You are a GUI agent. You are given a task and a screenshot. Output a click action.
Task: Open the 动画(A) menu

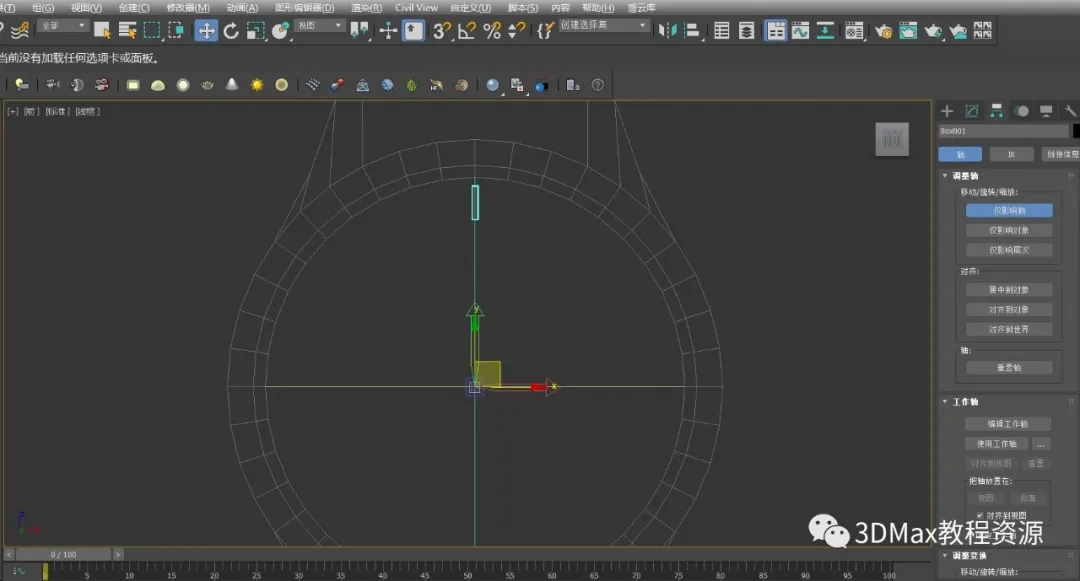click(x=242, y=8)
